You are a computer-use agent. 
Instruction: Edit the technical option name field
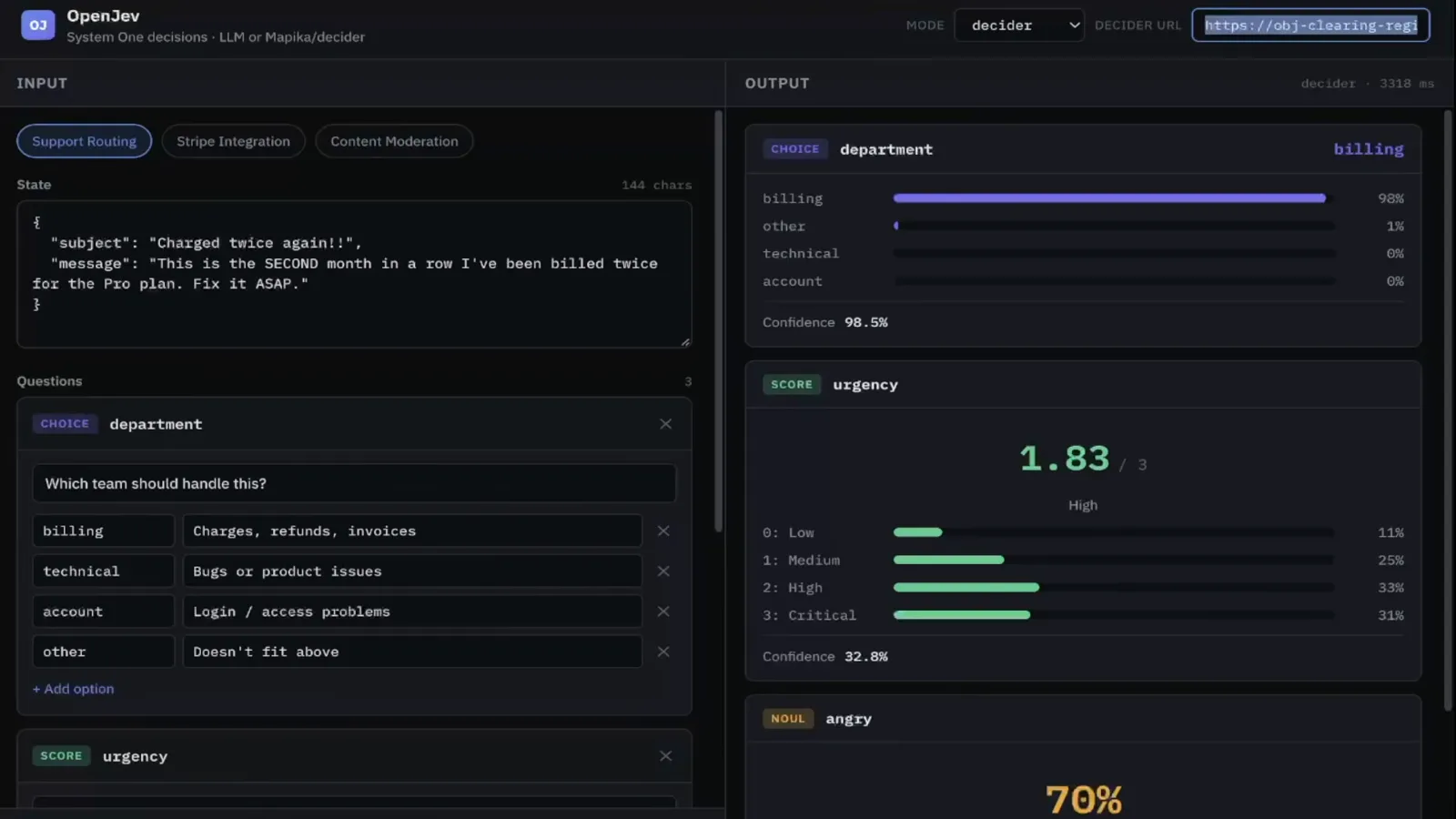(x=103, y=571)
